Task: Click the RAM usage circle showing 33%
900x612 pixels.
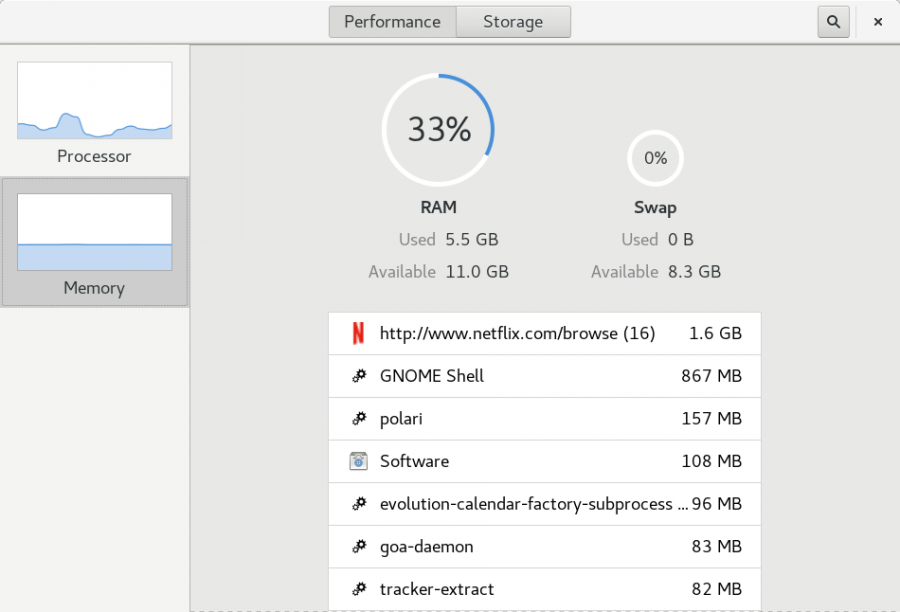Action: (x=438, y=129)
